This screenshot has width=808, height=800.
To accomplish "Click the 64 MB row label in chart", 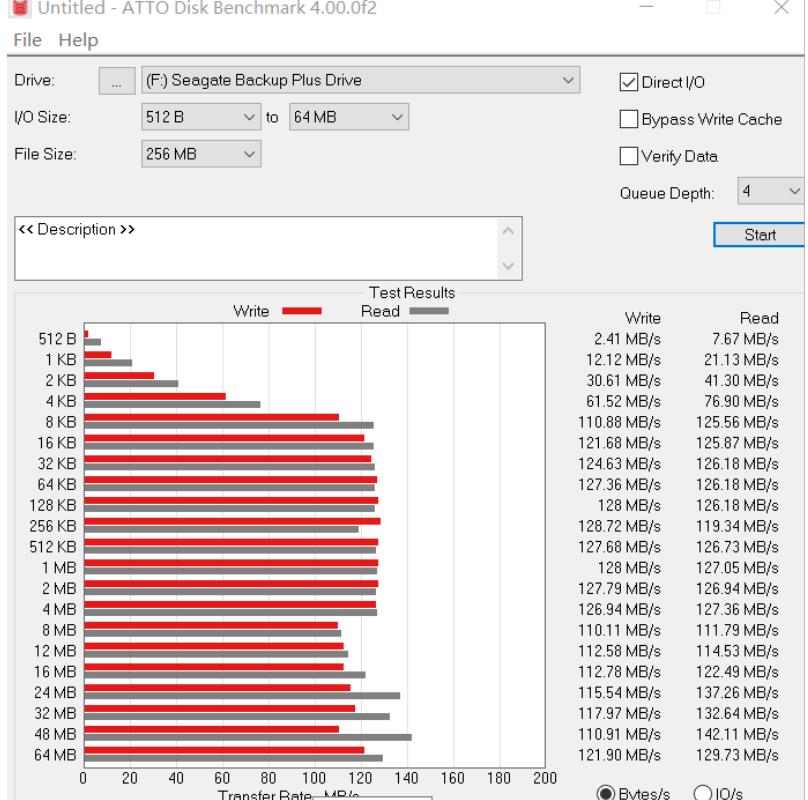I will click(55, 755).
